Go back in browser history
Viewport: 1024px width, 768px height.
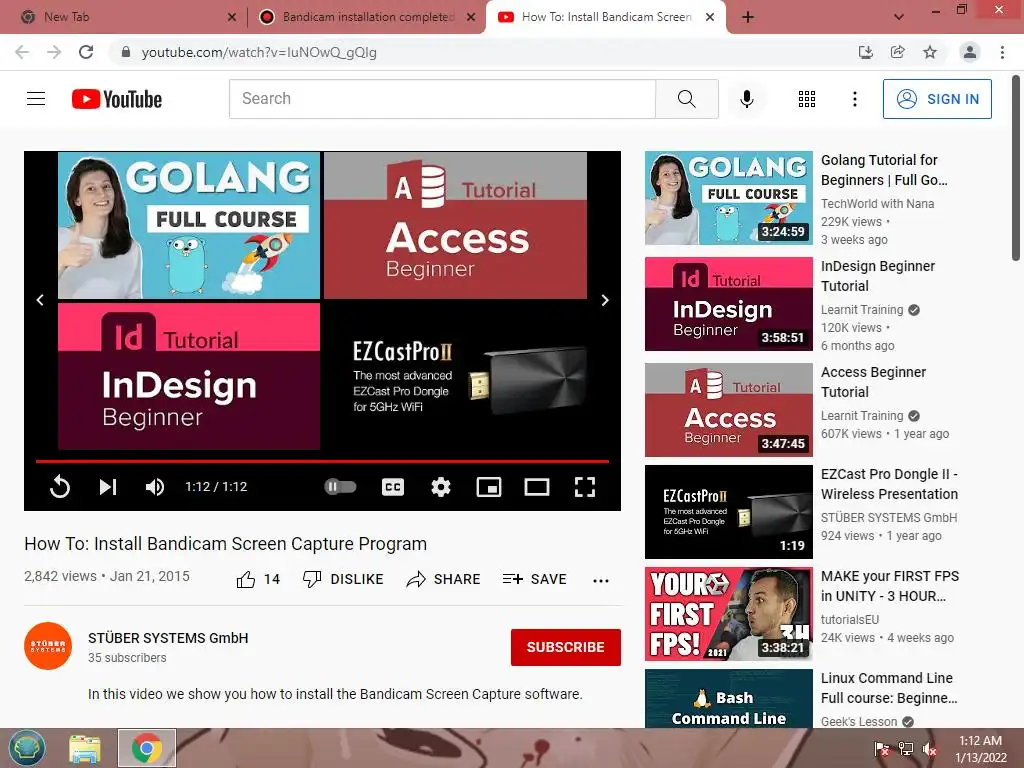[22, 52]
